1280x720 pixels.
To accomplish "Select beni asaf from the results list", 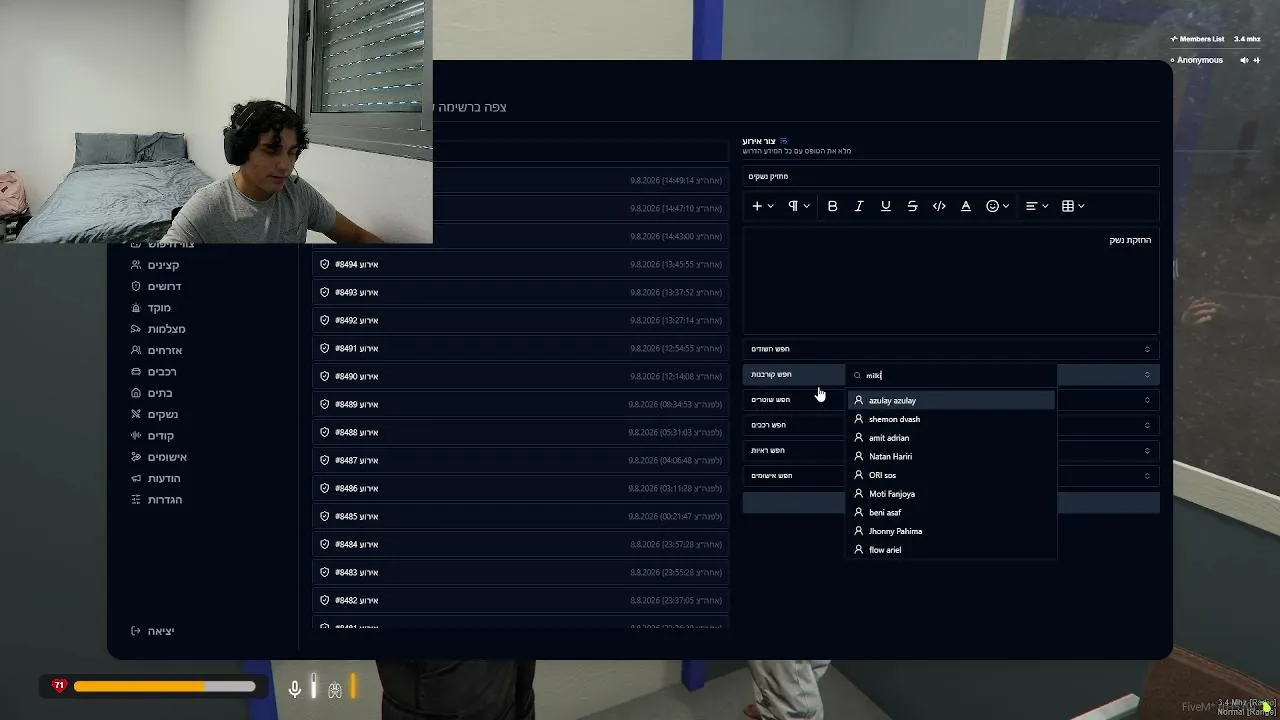I will pyautogui.click(x=951, y=512).
